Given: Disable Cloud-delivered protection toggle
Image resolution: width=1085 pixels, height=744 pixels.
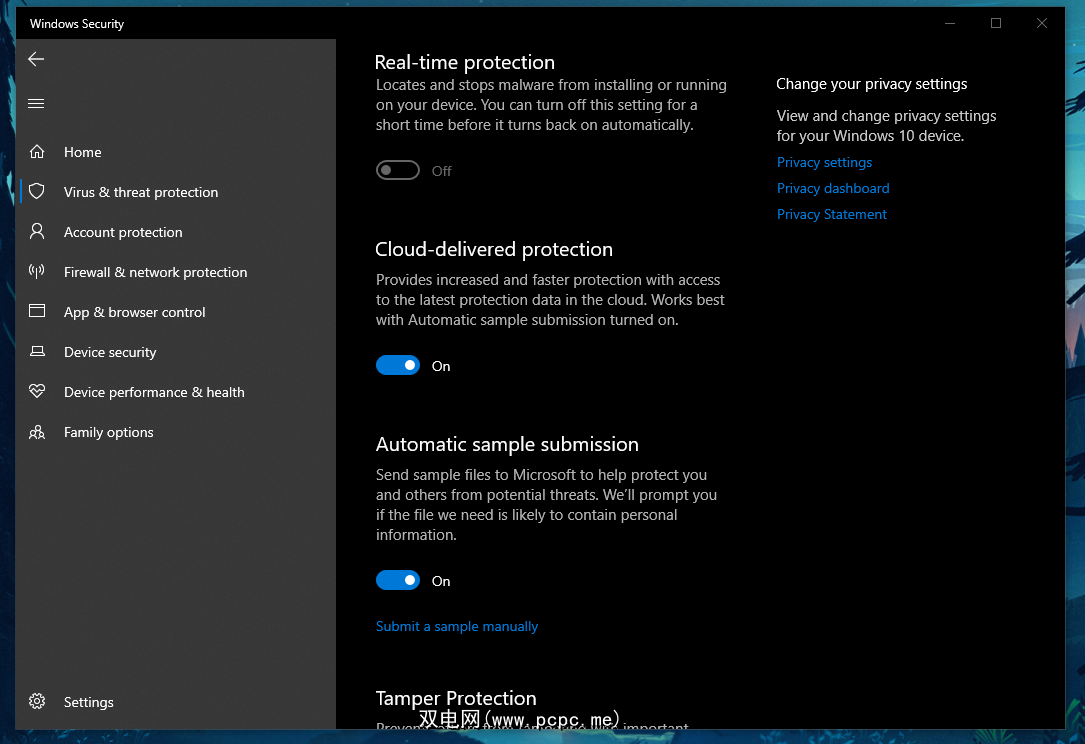Looking at the screenshot, I should point(397,366).
